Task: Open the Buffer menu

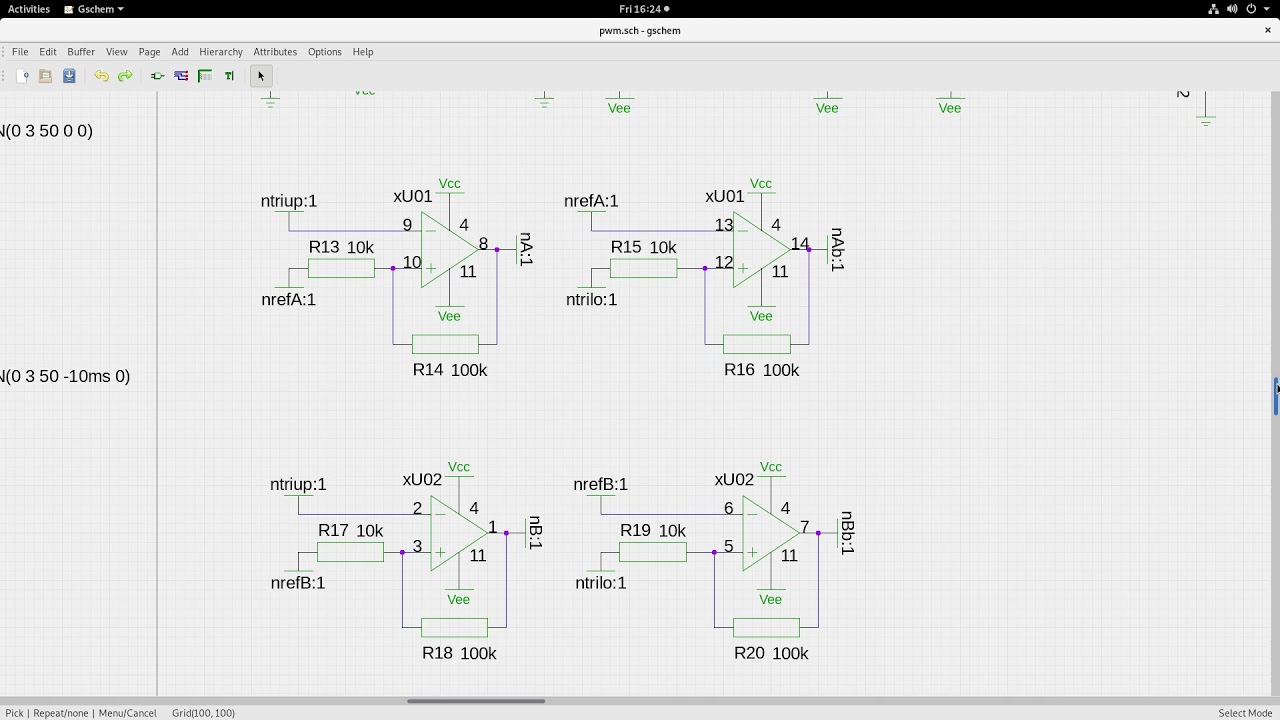Action: click(x=81, y=52)
